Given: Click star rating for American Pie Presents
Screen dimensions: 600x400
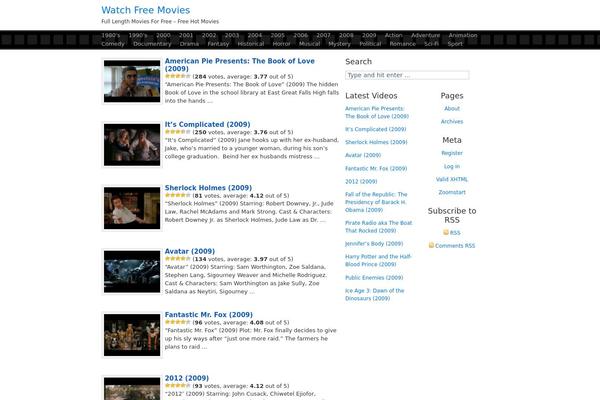Looking at the screenshot, I should pos(178,76).
